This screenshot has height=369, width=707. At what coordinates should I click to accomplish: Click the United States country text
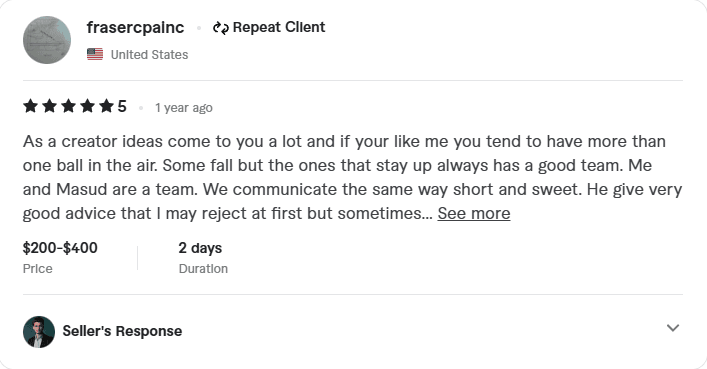149,55
